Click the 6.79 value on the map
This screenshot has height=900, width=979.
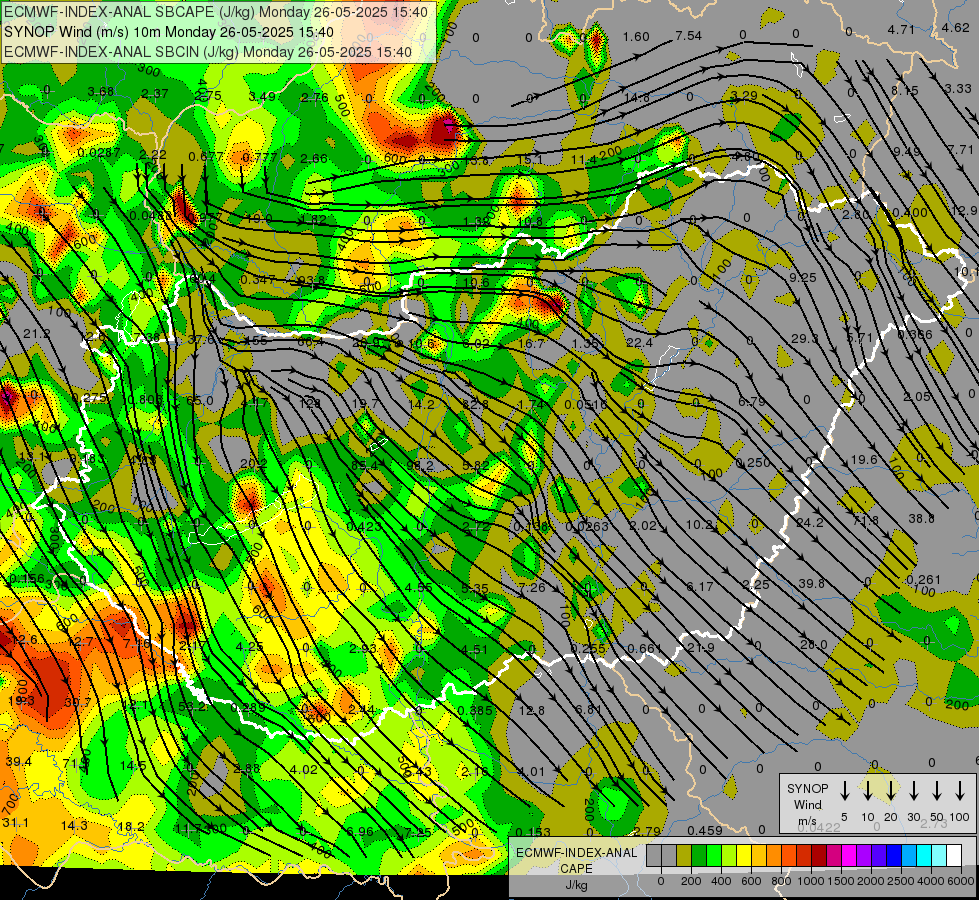point(752,402)
